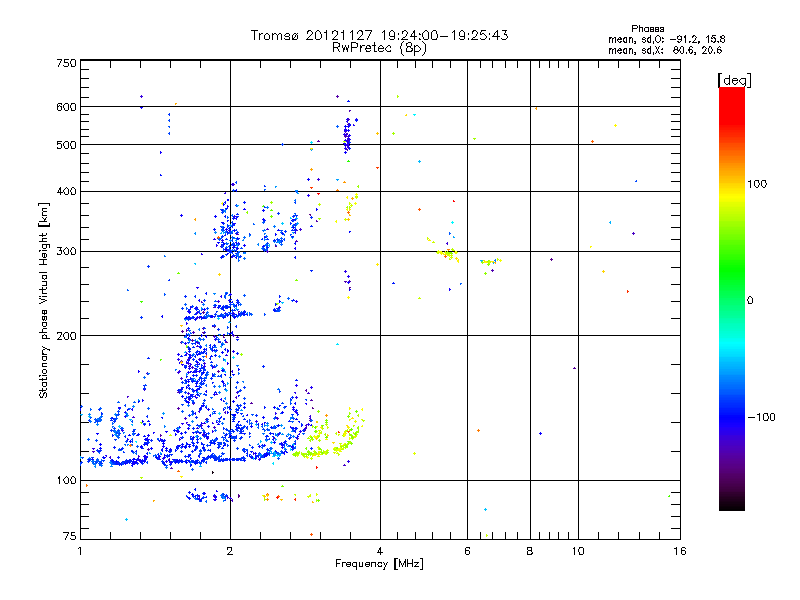
Task: Click the y-axis '100' tick label
Action: [66, 480]
